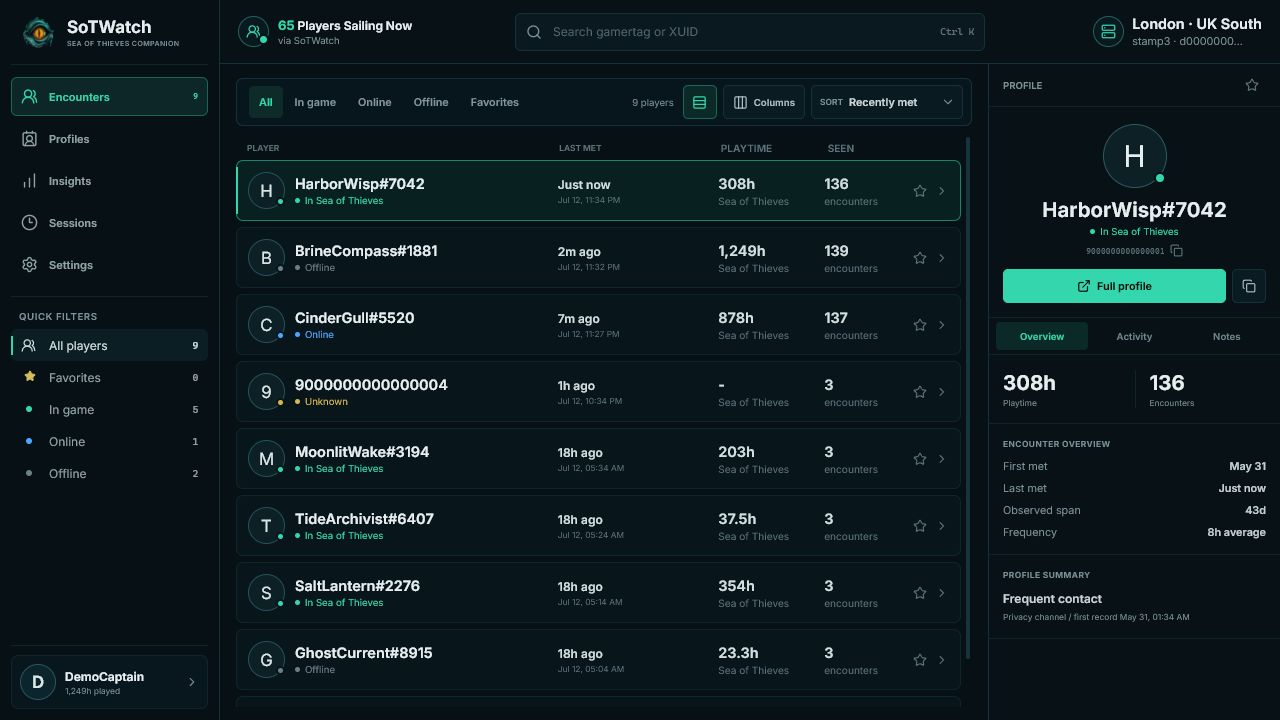This screenshot has width=1280, height=720.
Task: Open the Full profile button
Action: (x=1114, y=286)
